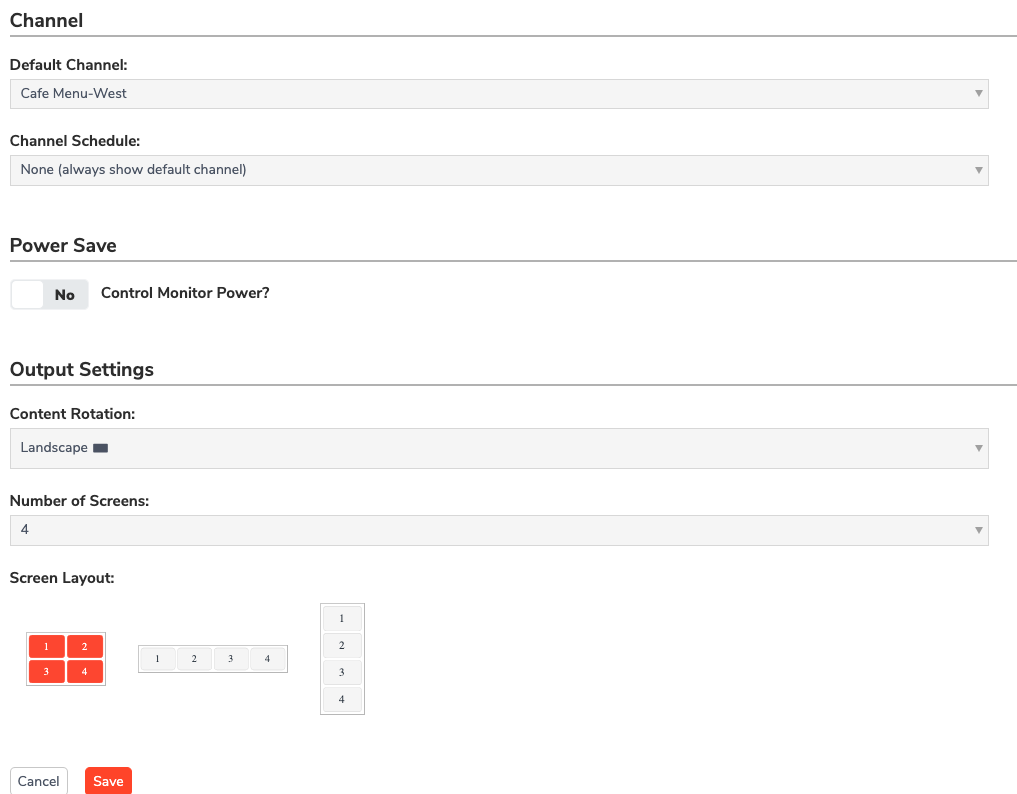Open the Number of Screens dropdown

[x=499, y=530]
